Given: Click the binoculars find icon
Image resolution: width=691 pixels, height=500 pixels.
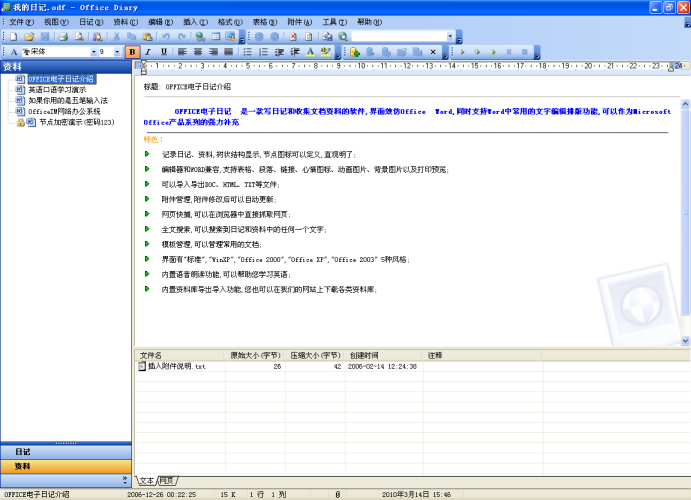Looking at the screenshot, I should [98, 37].
